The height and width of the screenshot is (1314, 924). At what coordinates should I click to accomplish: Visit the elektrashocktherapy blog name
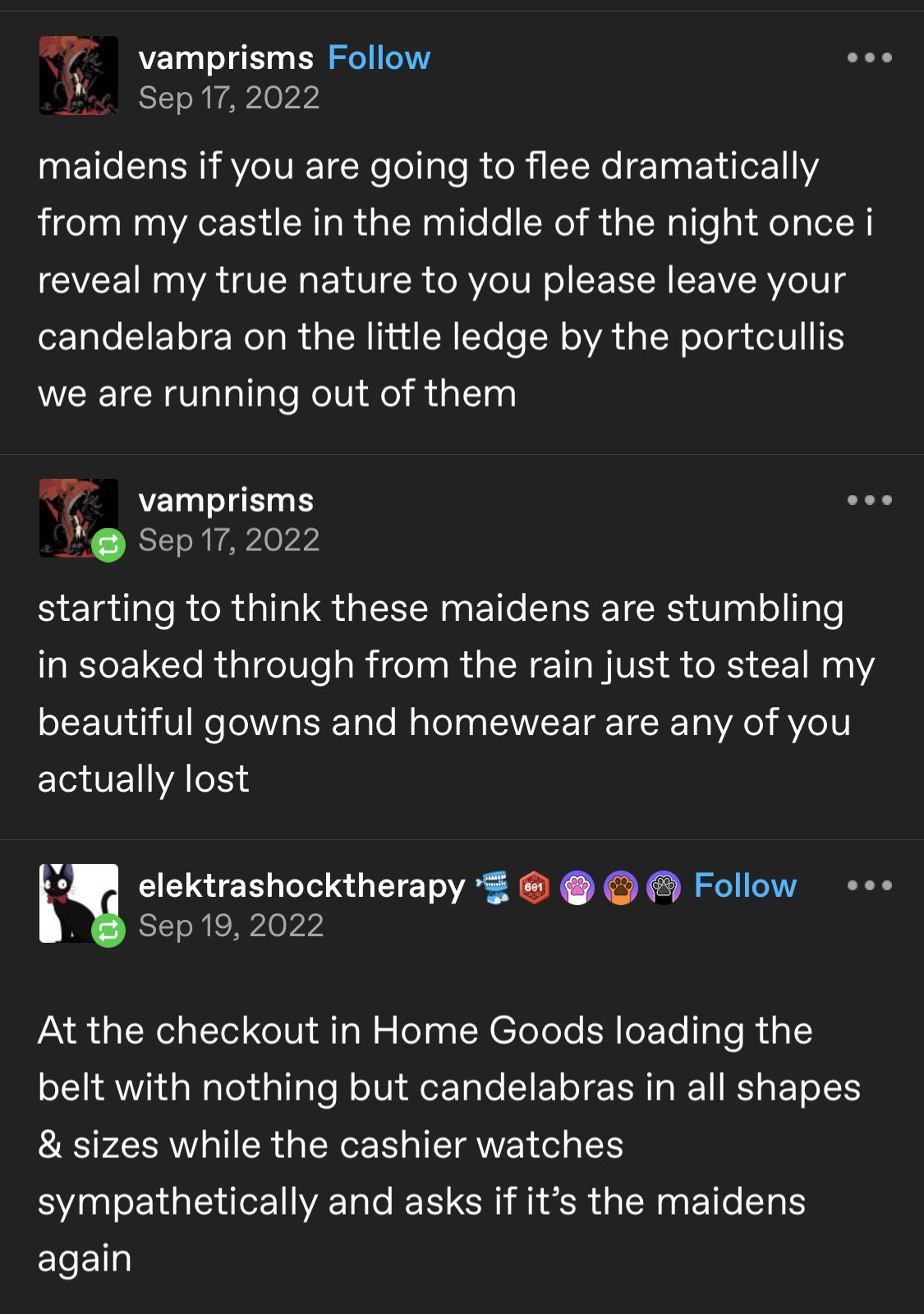[x=301, y=886]
